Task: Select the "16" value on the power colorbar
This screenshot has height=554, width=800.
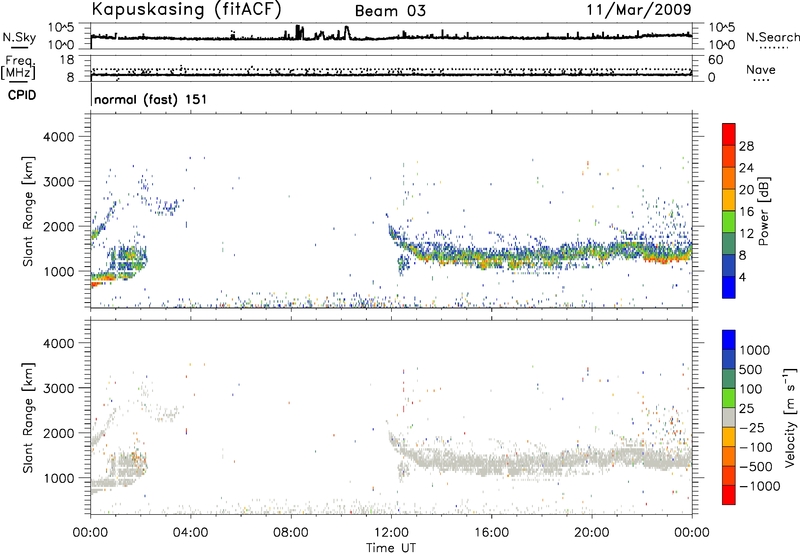Action: (x=746, y=212)
